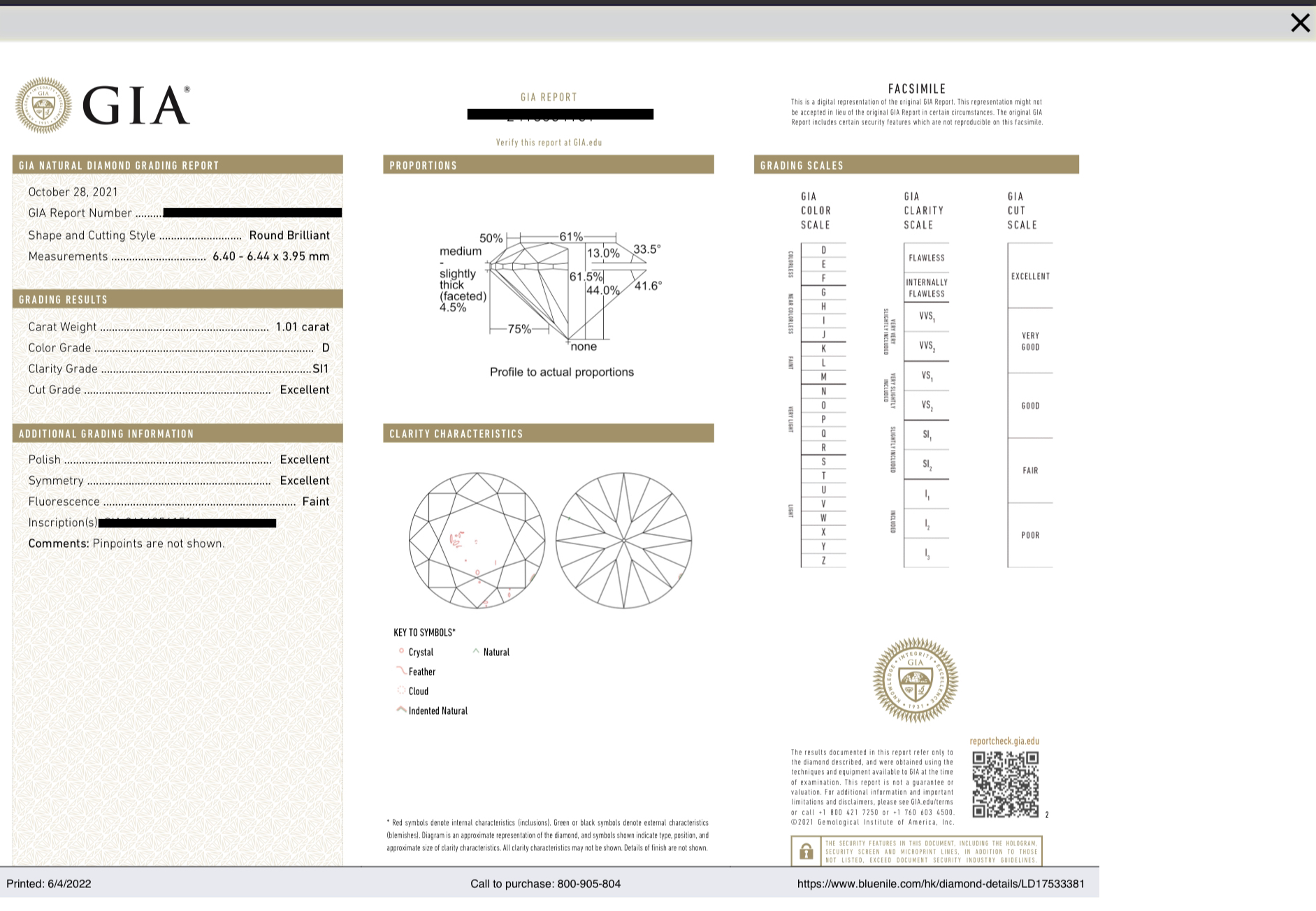1316x911 pixels.
Task: Click the '33.5°' crown angle label
Action: coord(646,249)
